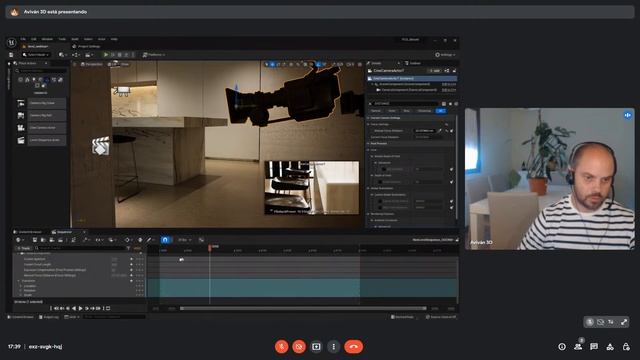Click the Sequencer bottom time range bar
Image resolution: width=640 pixels, height=360 pixels.
coord(303,309)
